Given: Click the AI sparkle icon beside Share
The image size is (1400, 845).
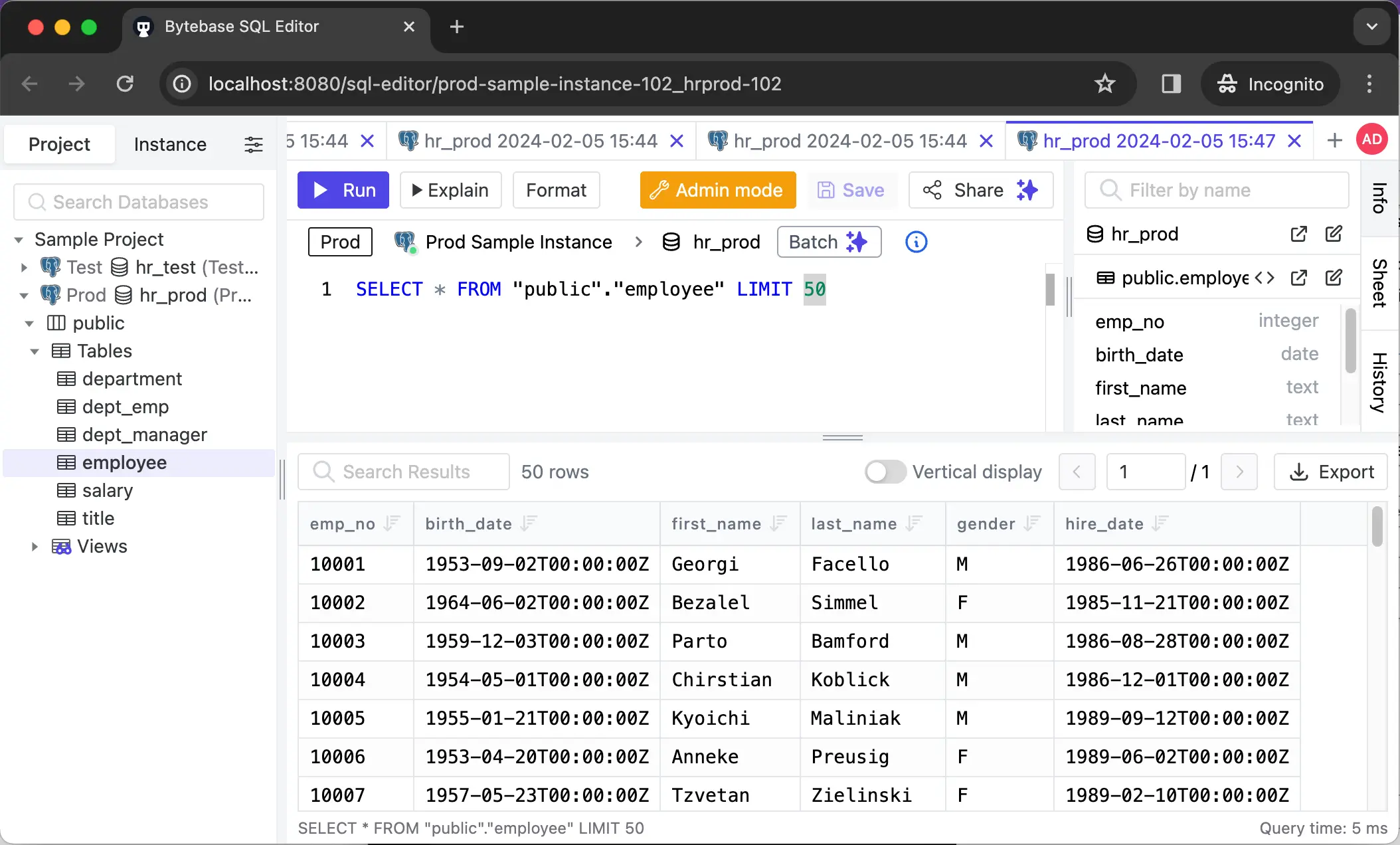Looking at the screenshot, I should click(1027, 191).
